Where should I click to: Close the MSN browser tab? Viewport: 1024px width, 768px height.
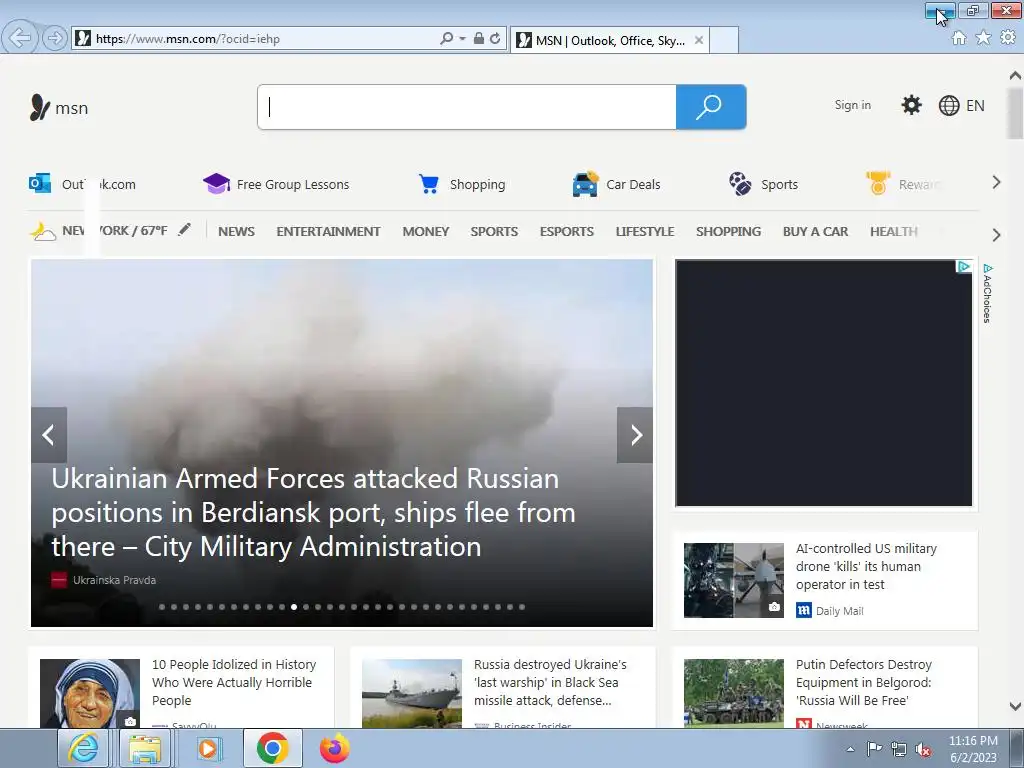[x=699, y=40]
